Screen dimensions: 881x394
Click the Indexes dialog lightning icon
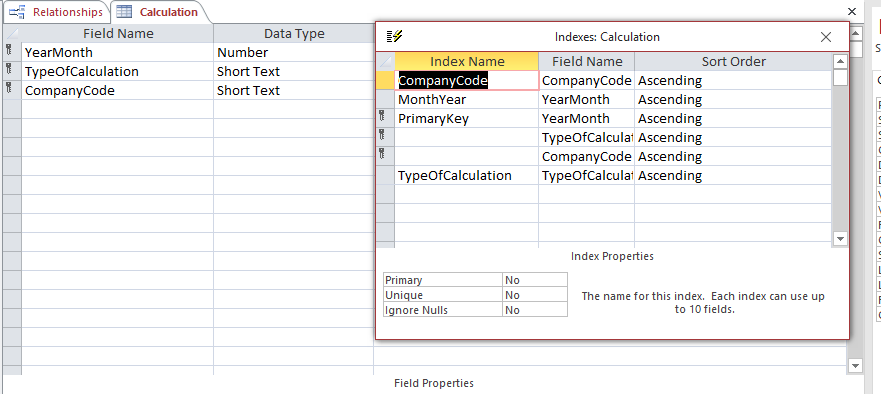[x=394, y=37]
